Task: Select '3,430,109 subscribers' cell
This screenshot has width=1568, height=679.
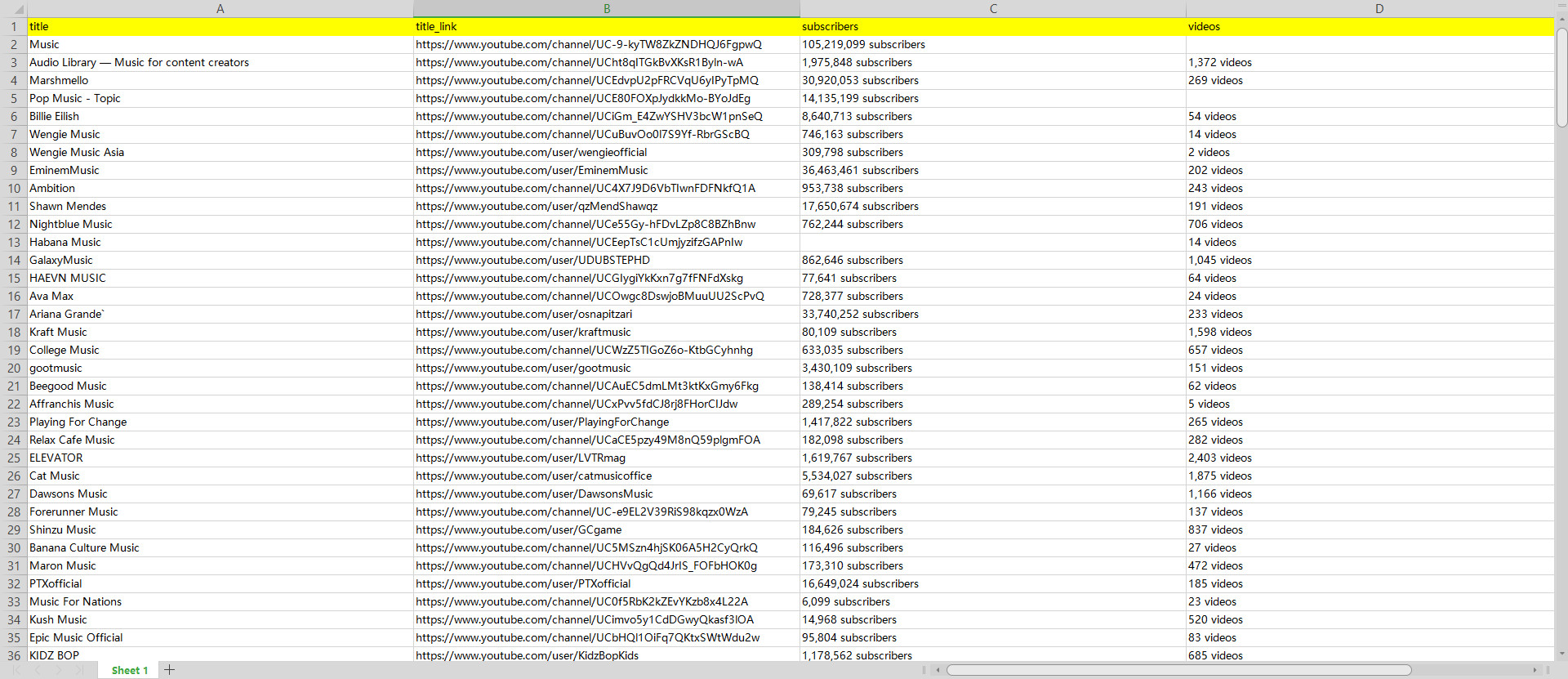Action: coord(993,368)
